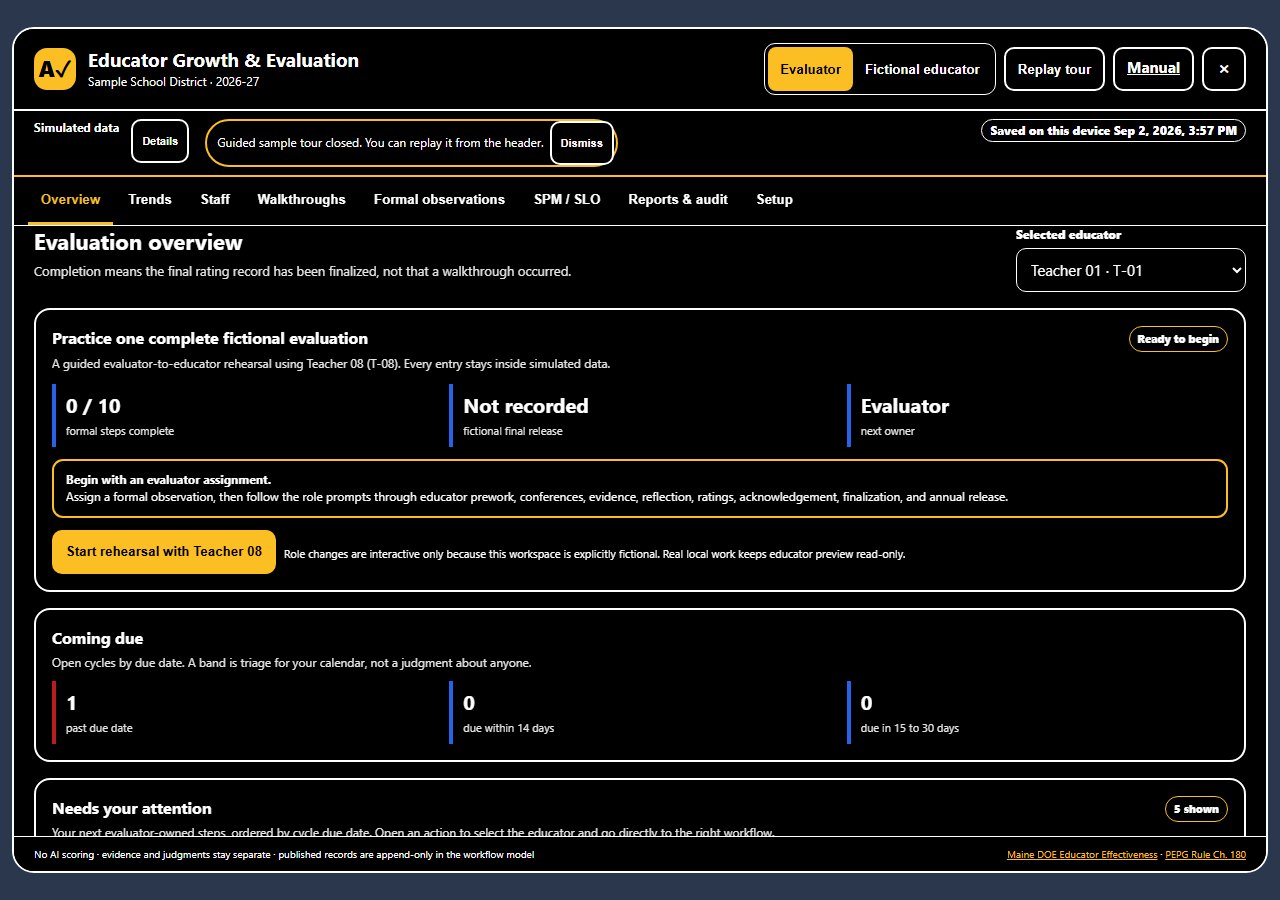Click the Sample School District 2026-27 subtitle
Image resolution: width=1280 pixels, height=900 pixels.
[x=174, y=82]
